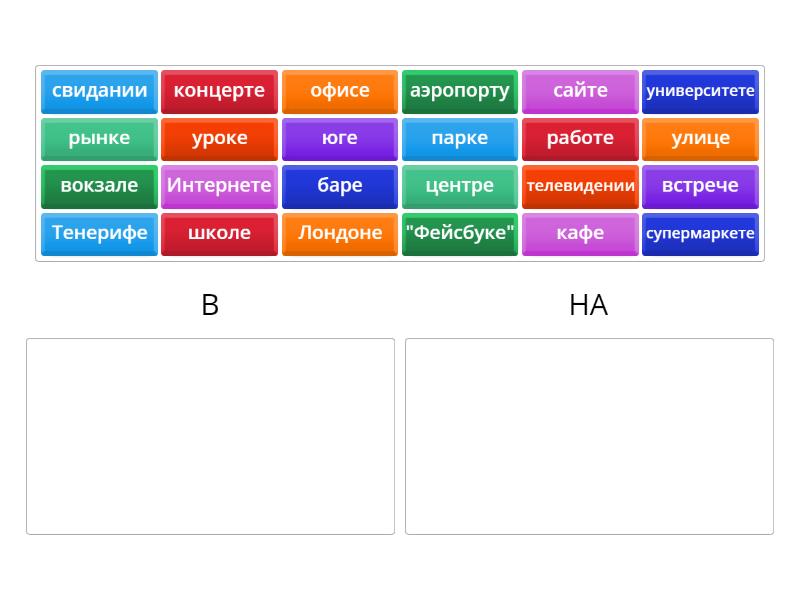Image resolution: width=800 pixels, height=600 pixels.
Task: Select the red 'концерте' tile
Action: (219, 91)
